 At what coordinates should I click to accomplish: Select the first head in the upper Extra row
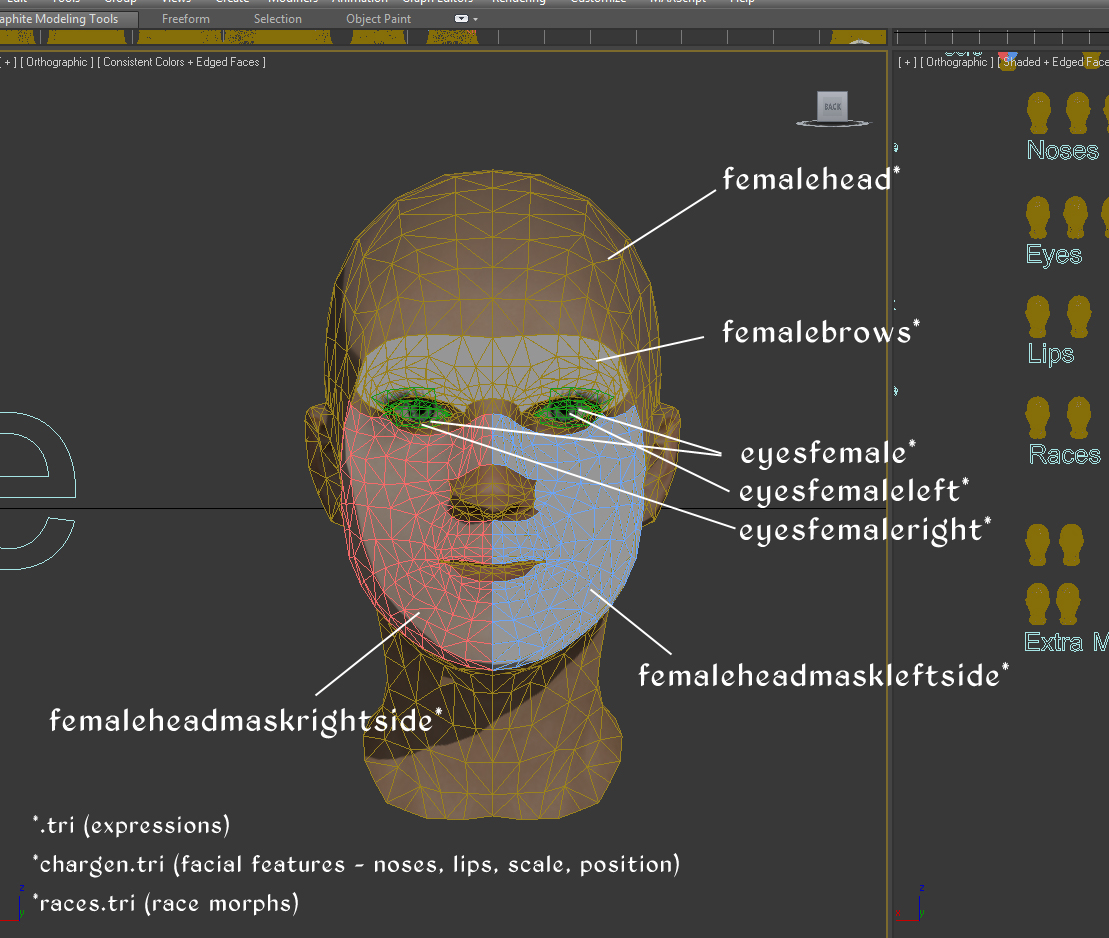1038,545
